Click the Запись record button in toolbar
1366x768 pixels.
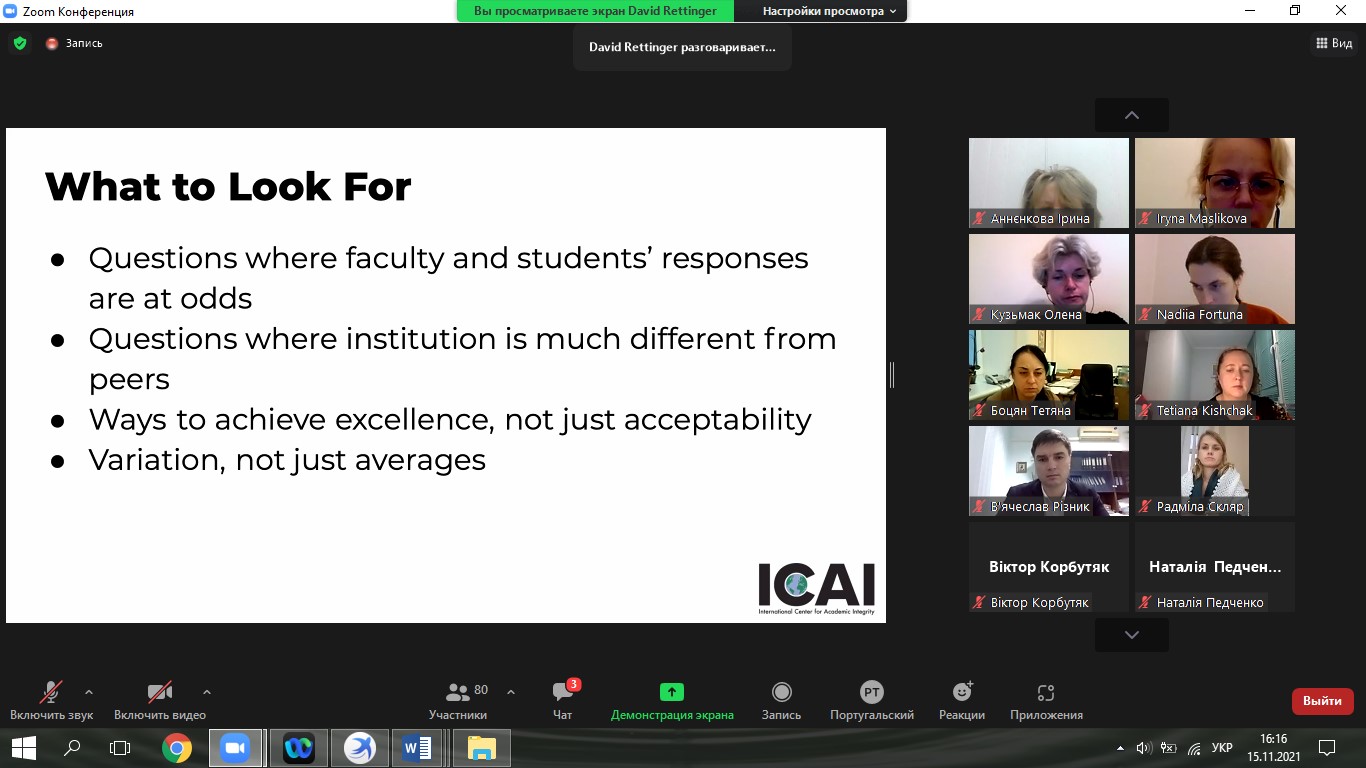coord(782,700)
